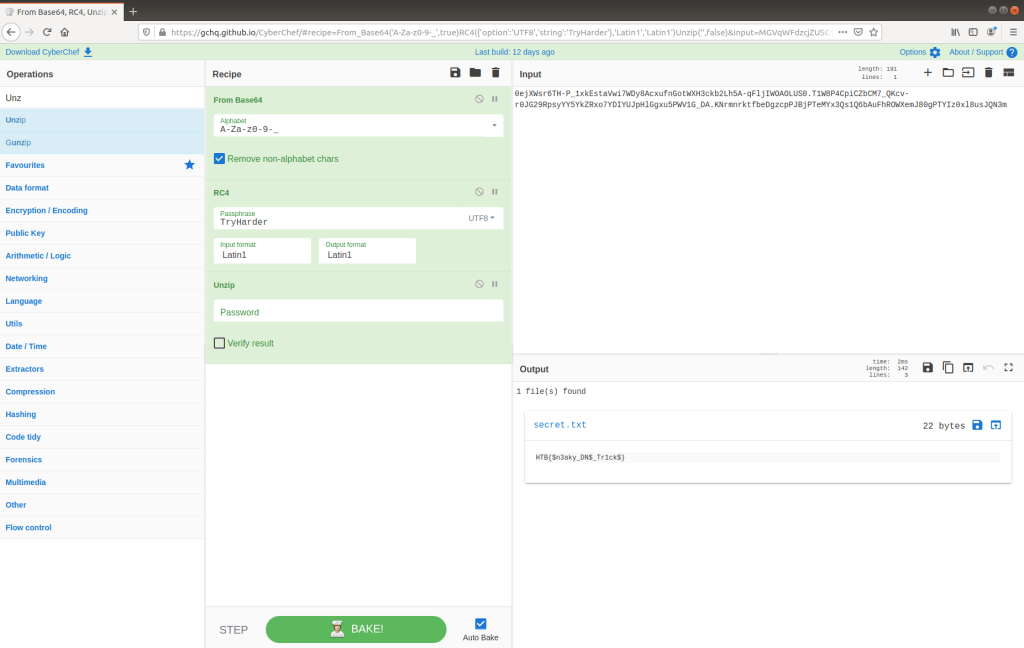Viewport: 1024px width, 648px height.
Task: Enable the Verify result checkbox
Action: click(220, 343)
